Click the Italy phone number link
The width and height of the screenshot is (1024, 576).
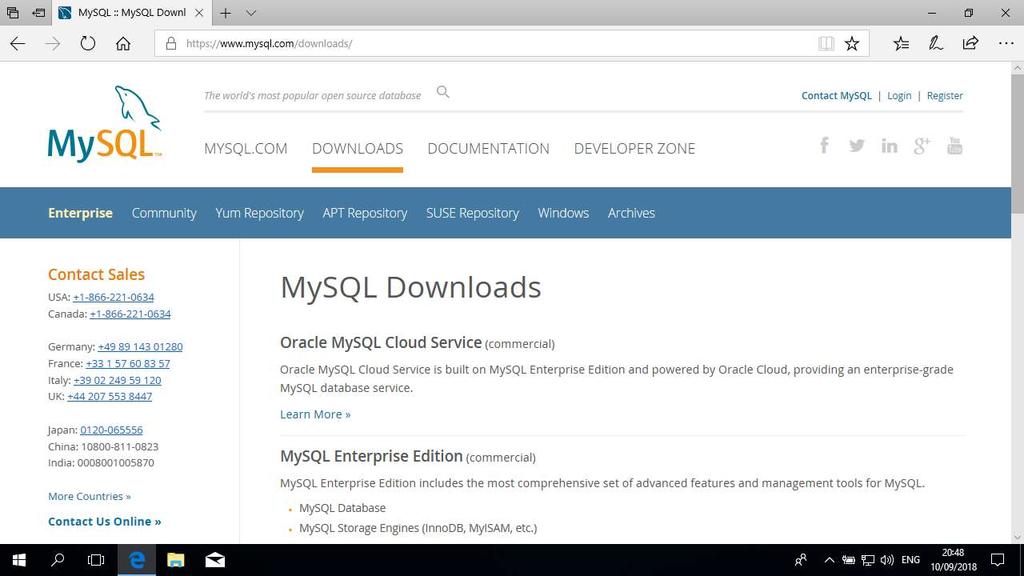pos(118,380)
